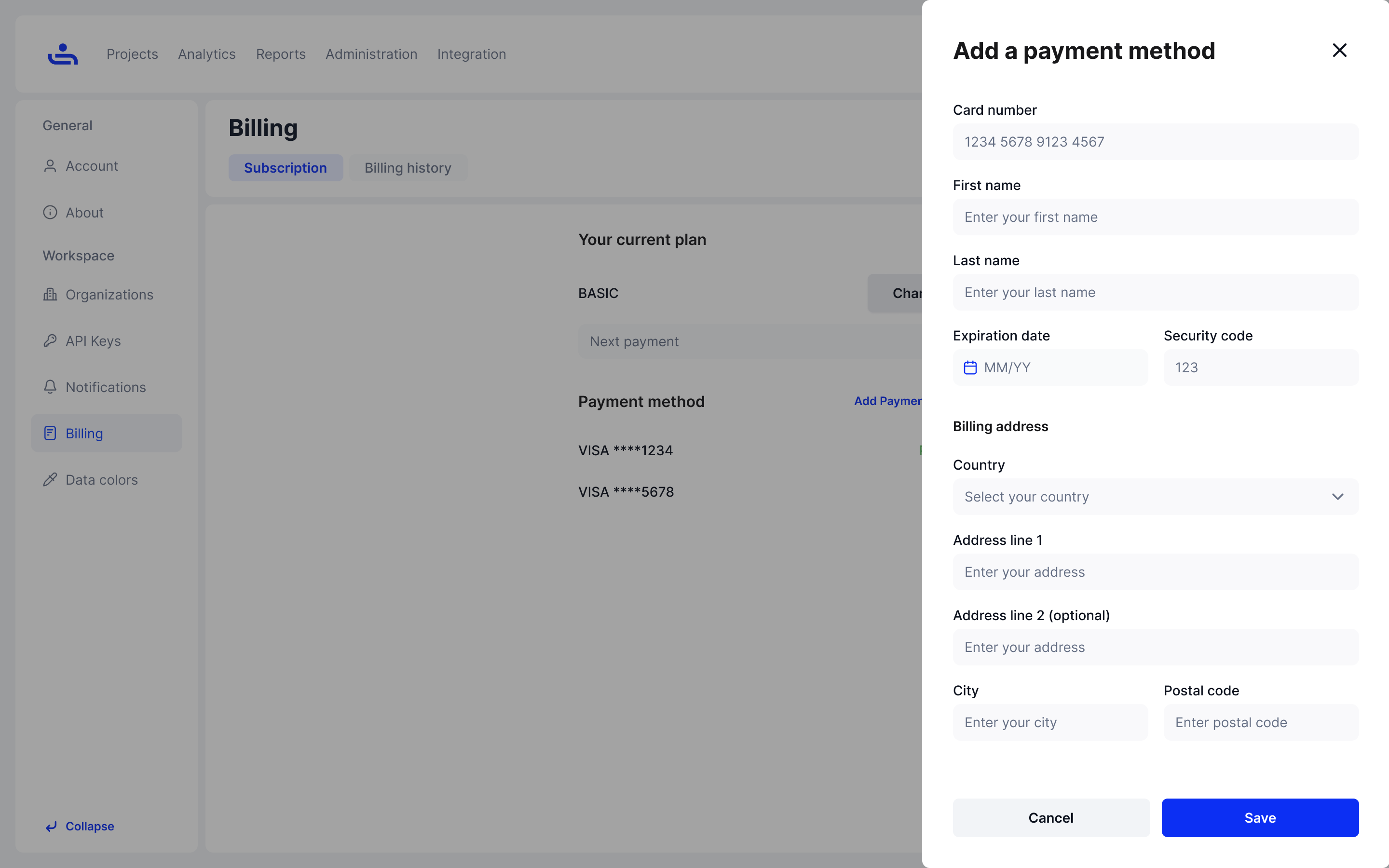Click the calendar icon in Expiration date
Viewport: 1389px width, 868px height.
coord(970,367)
